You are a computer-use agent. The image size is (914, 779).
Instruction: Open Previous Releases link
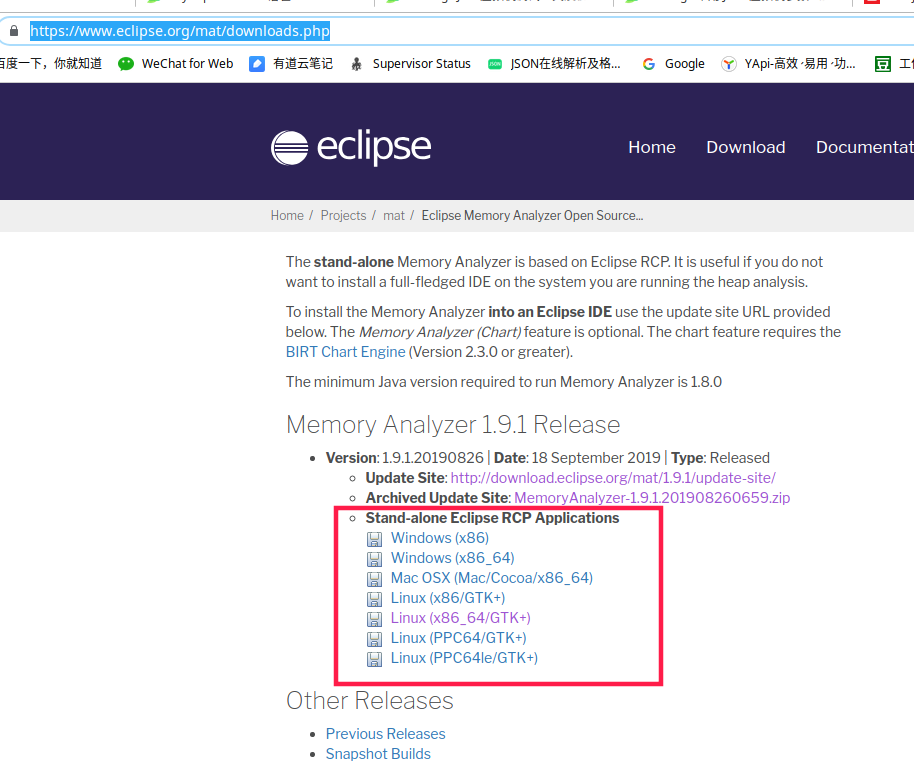(x=385, y=734)
